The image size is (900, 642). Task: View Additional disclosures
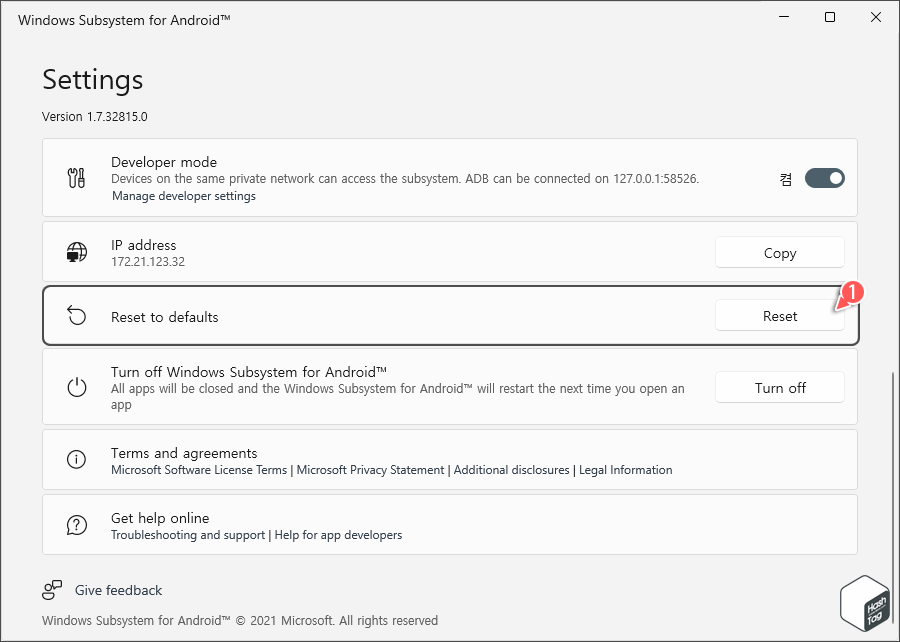(511, 470)
